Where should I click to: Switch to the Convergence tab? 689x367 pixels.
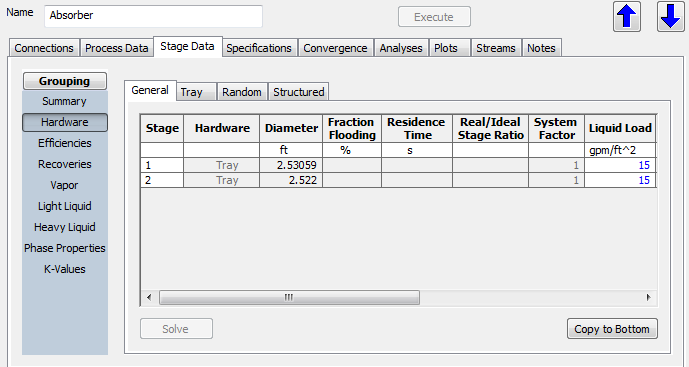coord(335,48)
